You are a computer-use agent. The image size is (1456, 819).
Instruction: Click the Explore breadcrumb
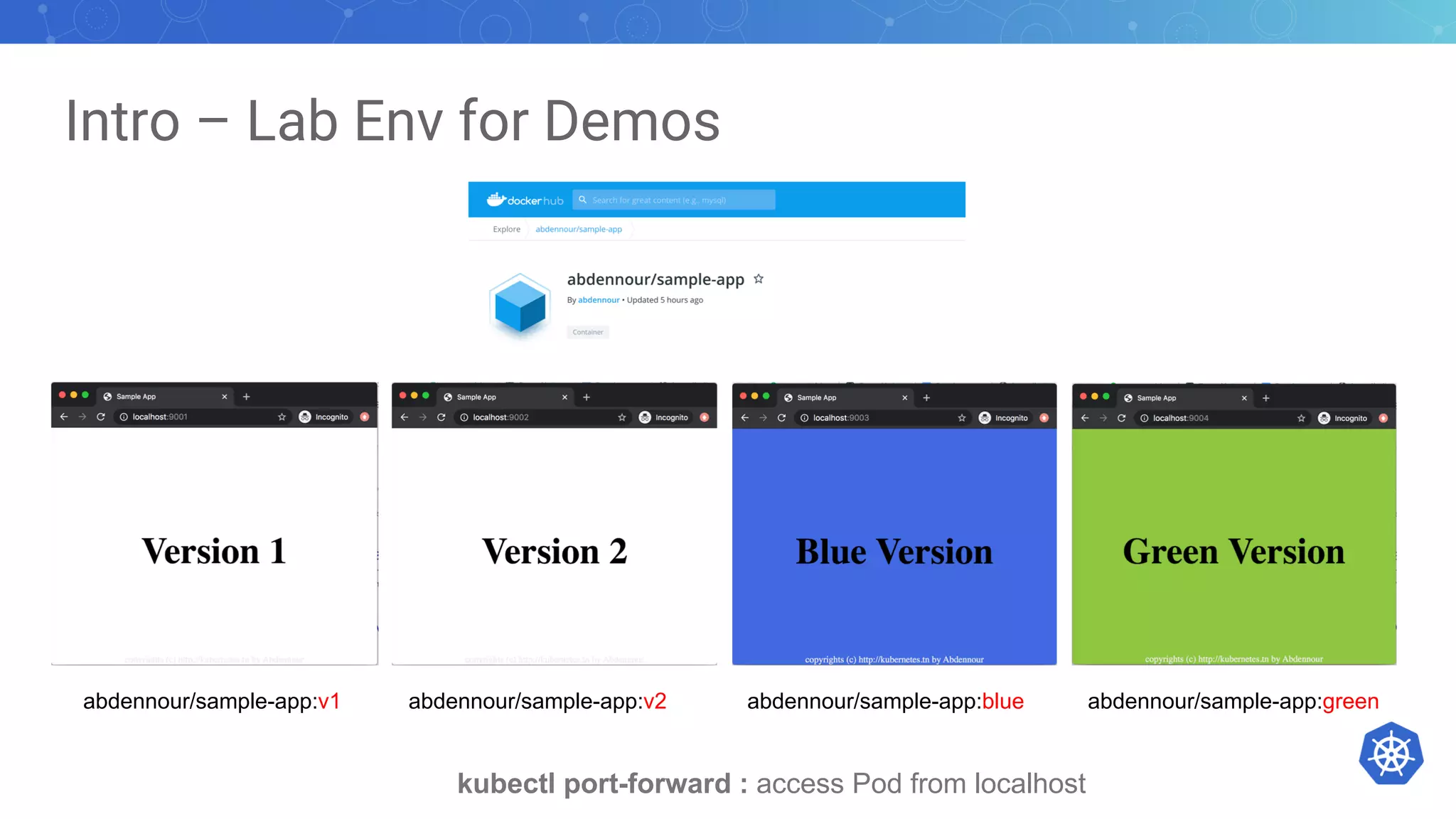[506, 229]
